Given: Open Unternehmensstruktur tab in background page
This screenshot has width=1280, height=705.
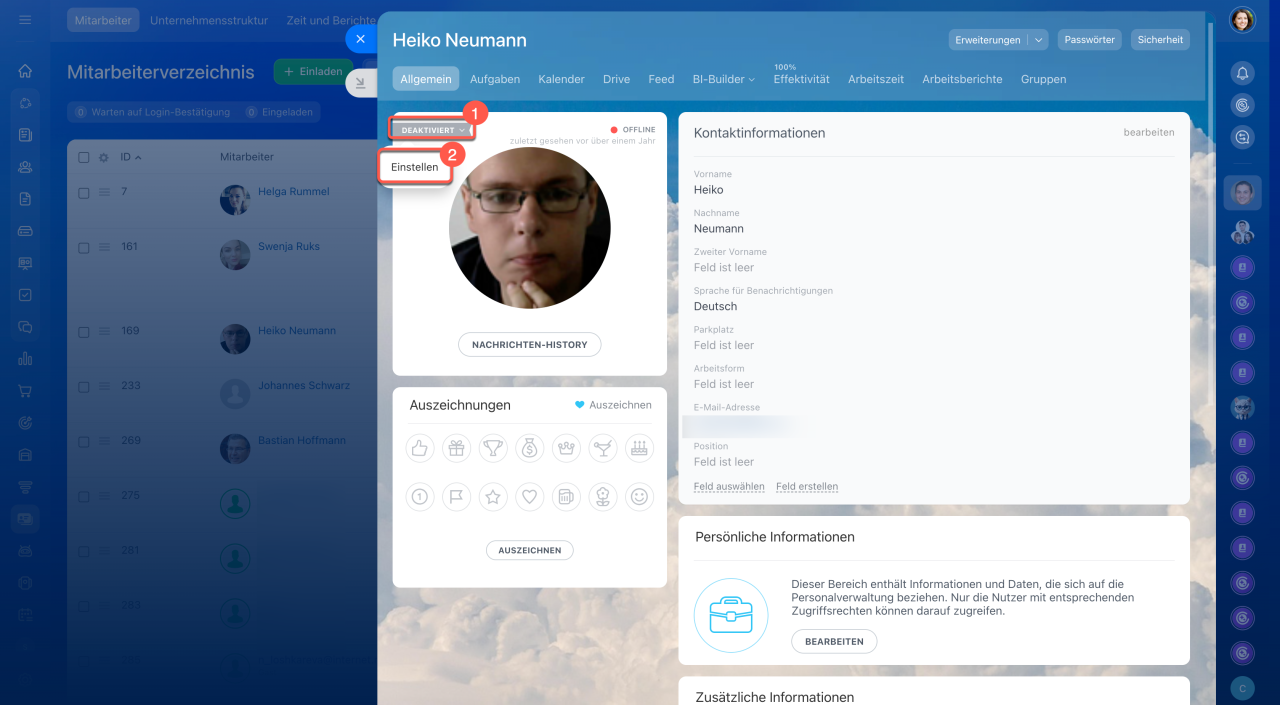Looking at the screenshot, I should [209, 20].
